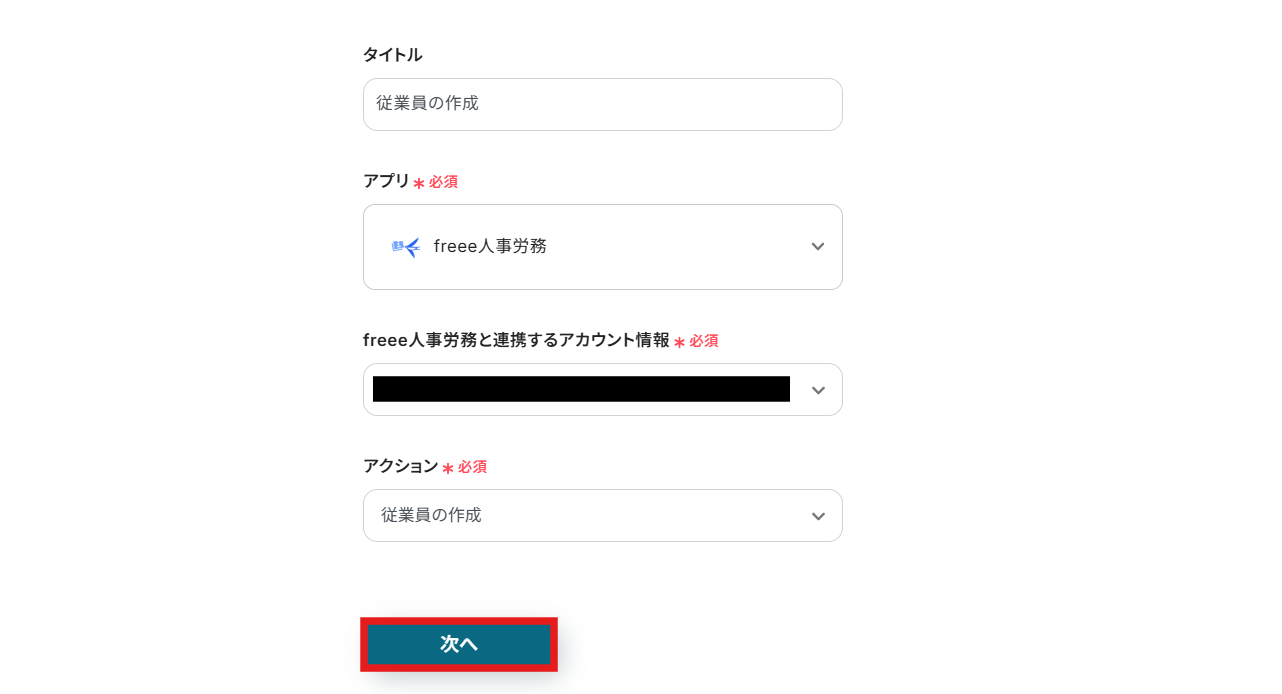Click the アクション field label
This screenshot has height=694, width=1282.
click(400, 466)
